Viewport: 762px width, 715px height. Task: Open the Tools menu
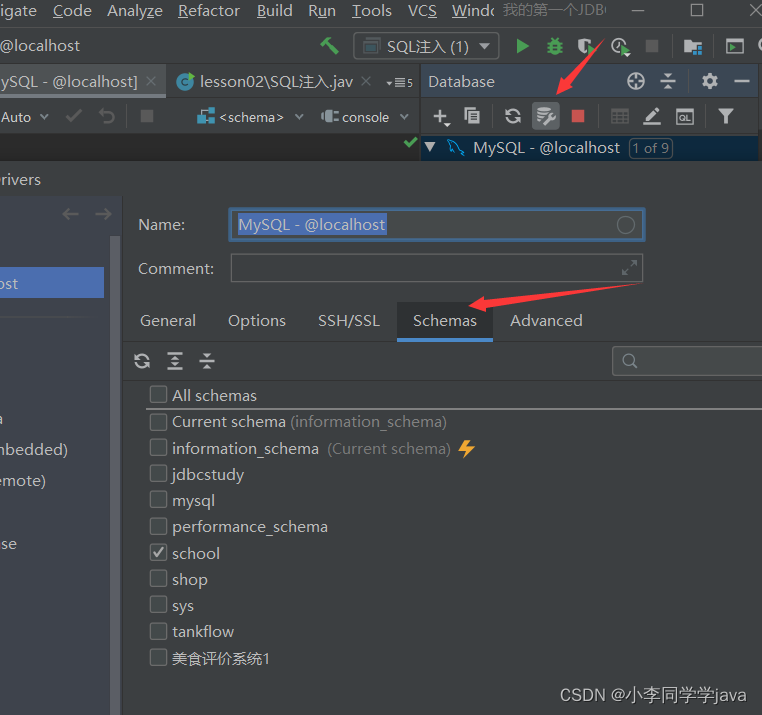coord(371,11)
